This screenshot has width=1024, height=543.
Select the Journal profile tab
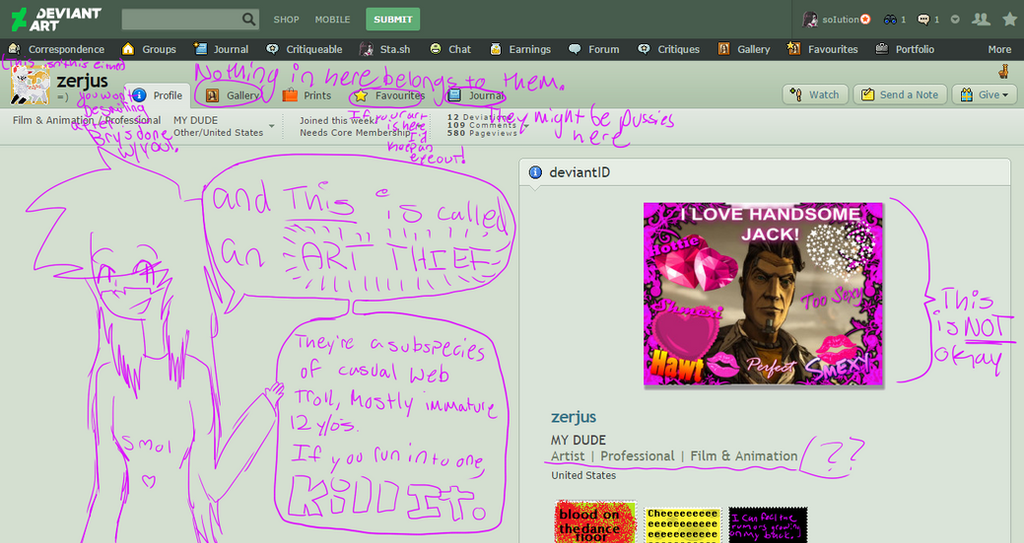click(x=475, y=95)
